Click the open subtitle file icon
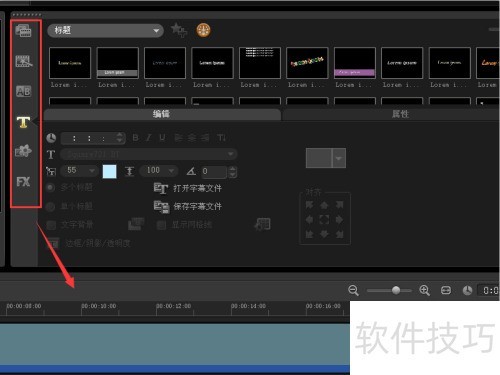 tap(161, 188)
